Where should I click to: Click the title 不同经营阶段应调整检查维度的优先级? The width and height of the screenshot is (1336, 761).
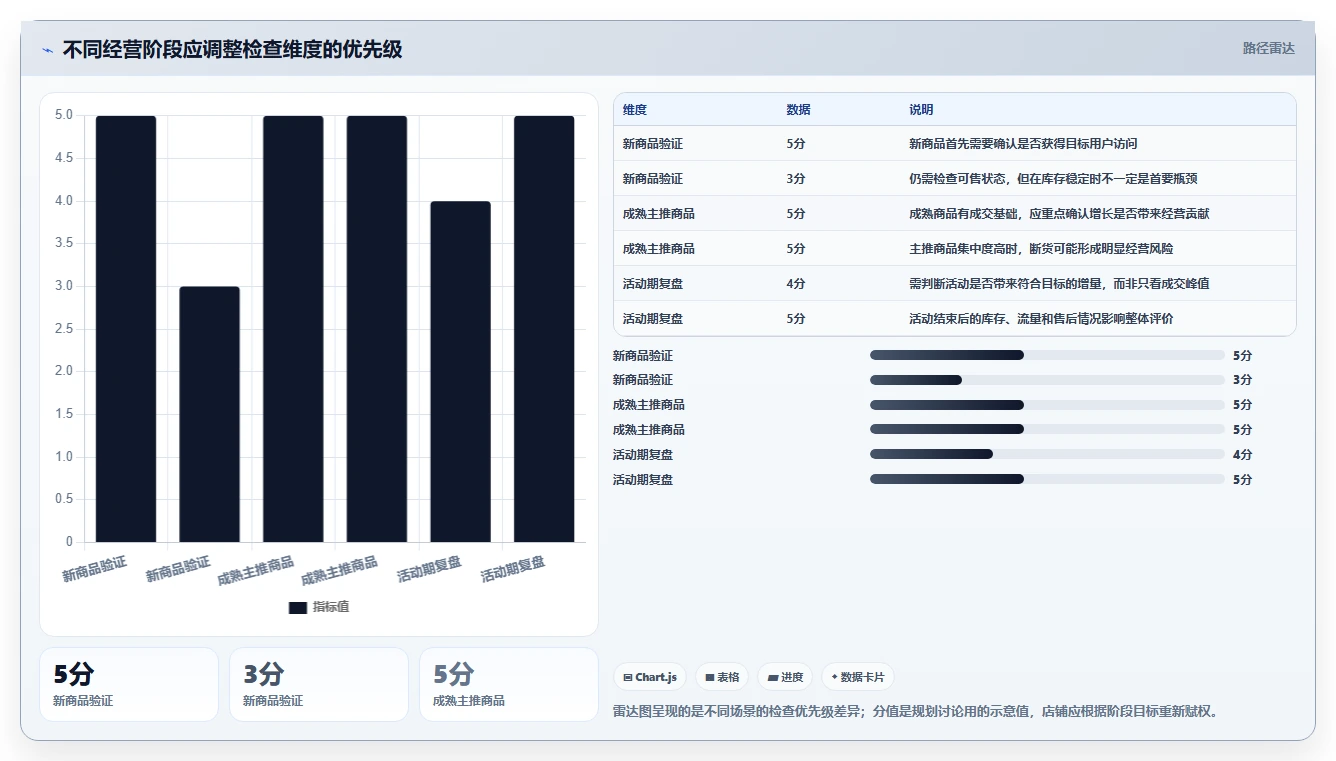(x=232, y=49)
